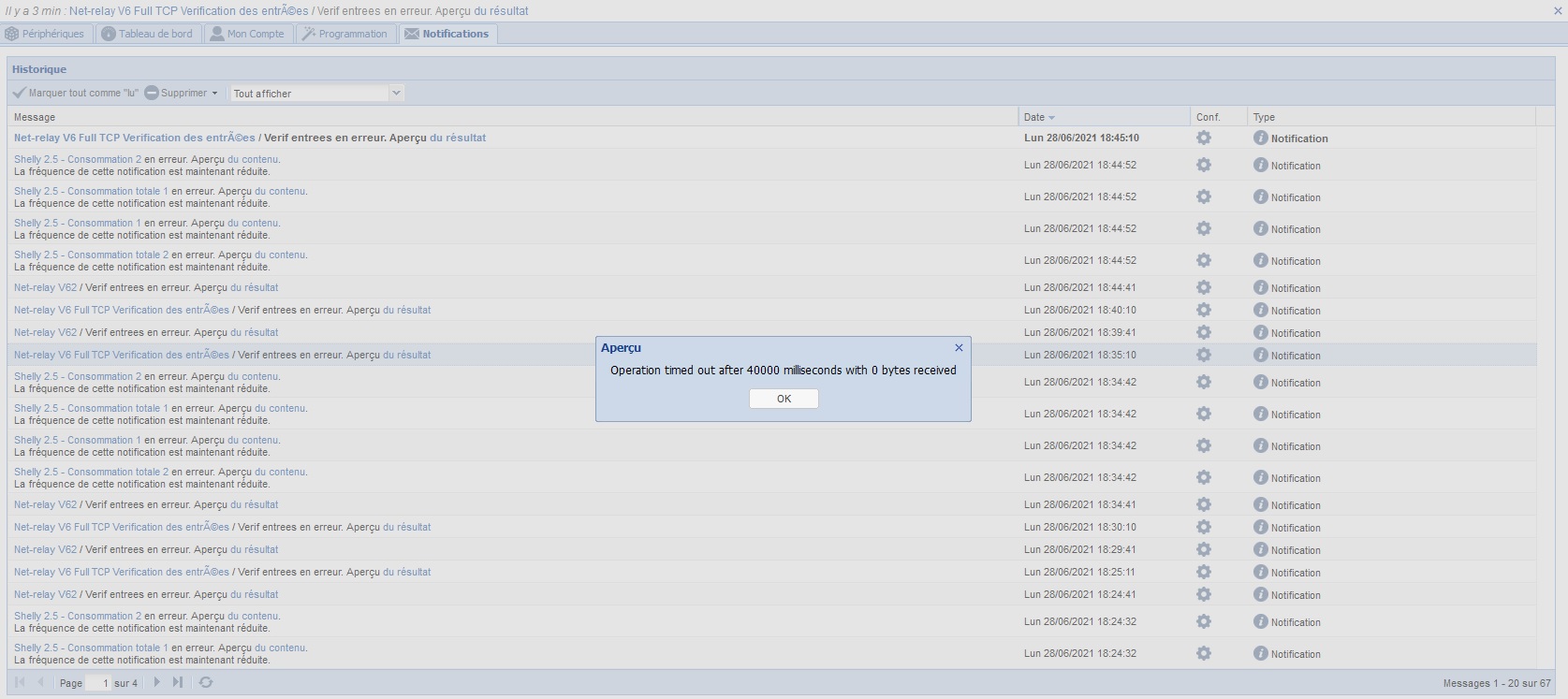Open config gear for 18:45:10 notification
The width and height of the screenshot is (1568, 699).
click(x=1204, y=138)
